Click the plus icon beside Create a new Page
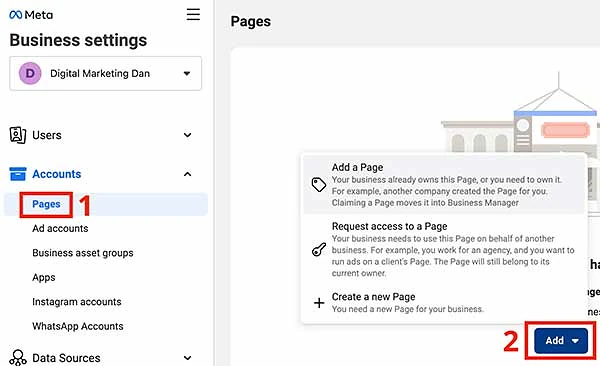600x366 pixels. pyautogui.click(x=319, y=303)
